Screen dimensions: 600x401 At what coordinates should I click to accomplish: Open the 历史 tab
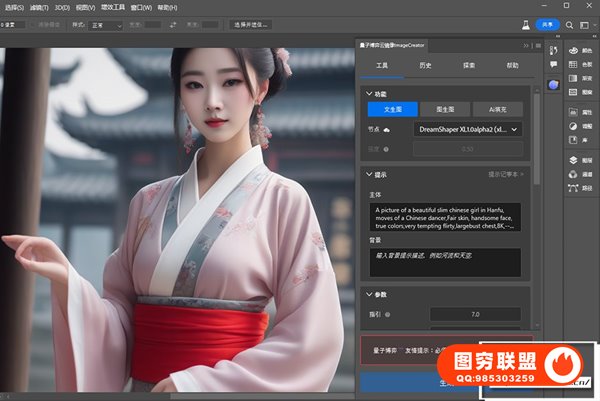[x=425, y=64]
